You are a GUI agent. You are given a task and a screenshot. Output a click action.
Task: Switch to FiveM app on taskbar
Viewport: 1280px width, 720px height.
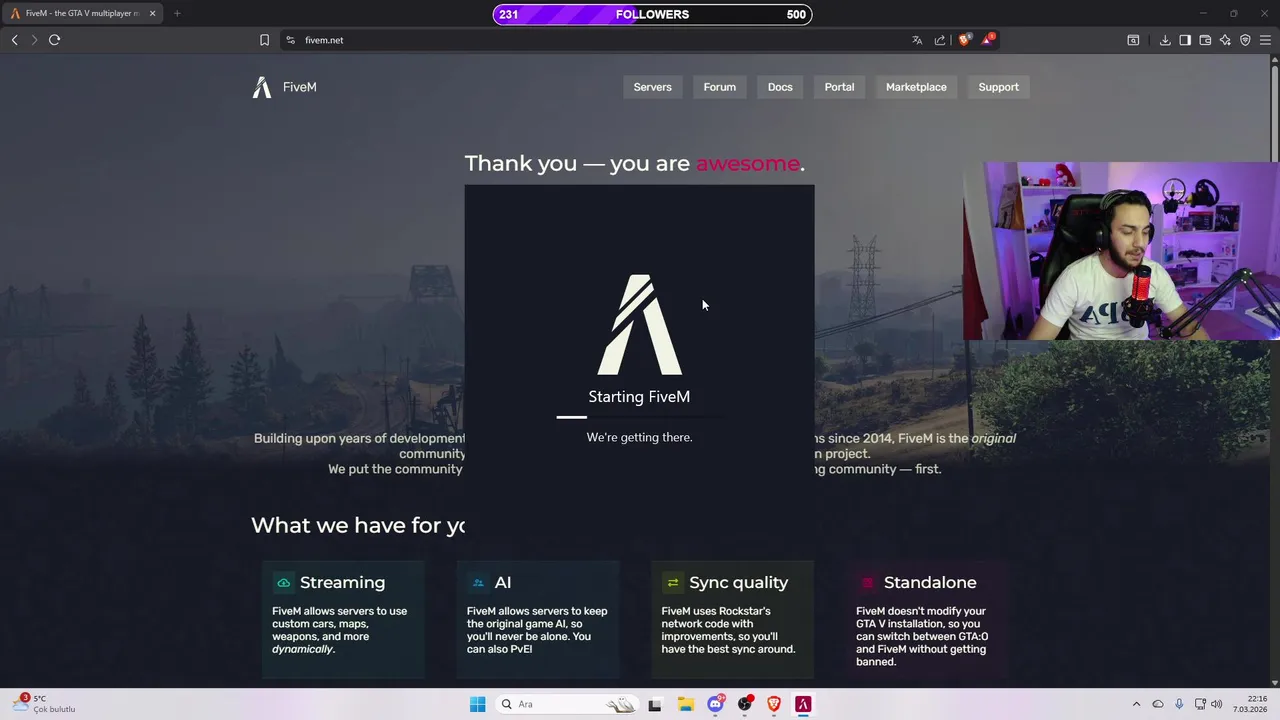coord(803,704)
